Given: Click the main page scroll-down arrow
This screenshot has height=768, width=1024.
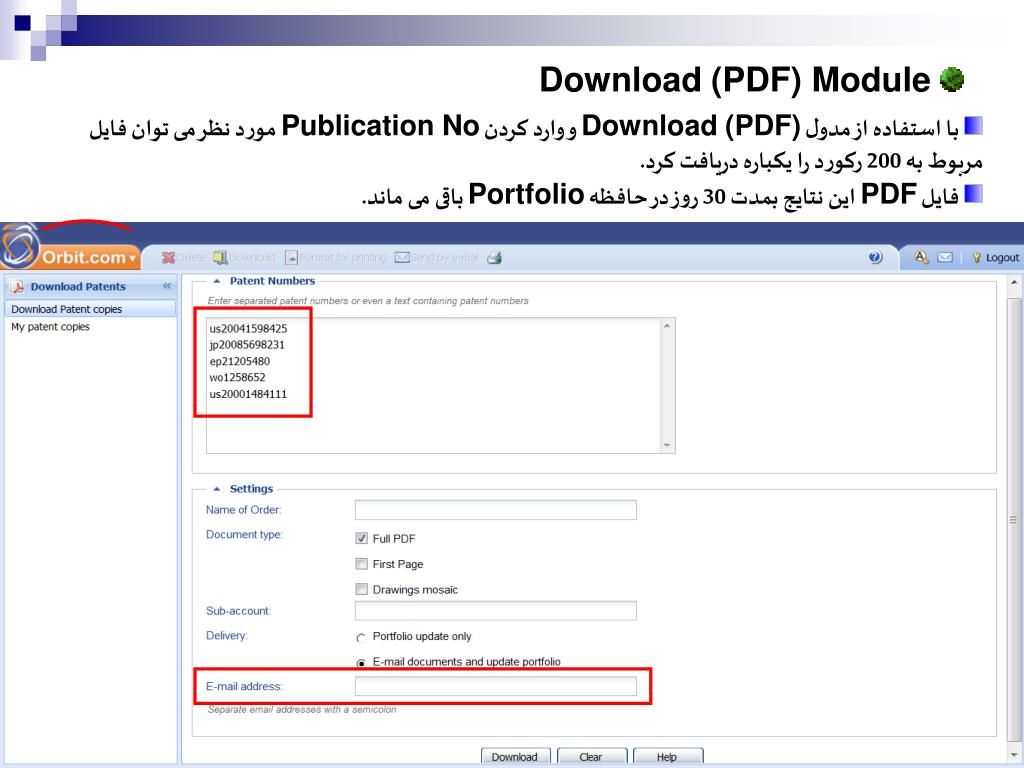Looking at the screenshot, I should (x=1014, y=757).
